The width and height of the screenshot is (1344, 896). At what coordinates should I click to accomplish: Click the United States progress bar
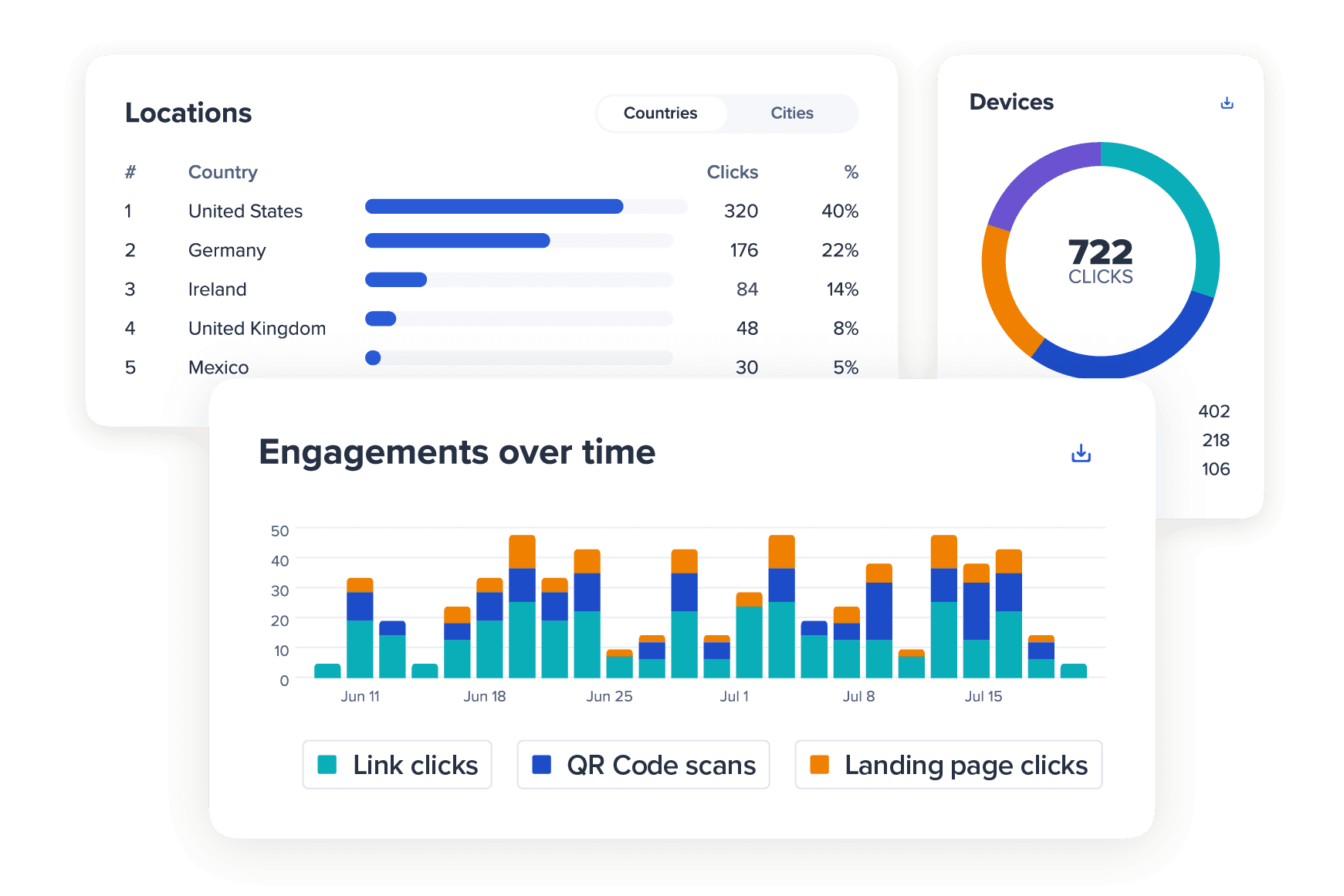click(526, 206)
